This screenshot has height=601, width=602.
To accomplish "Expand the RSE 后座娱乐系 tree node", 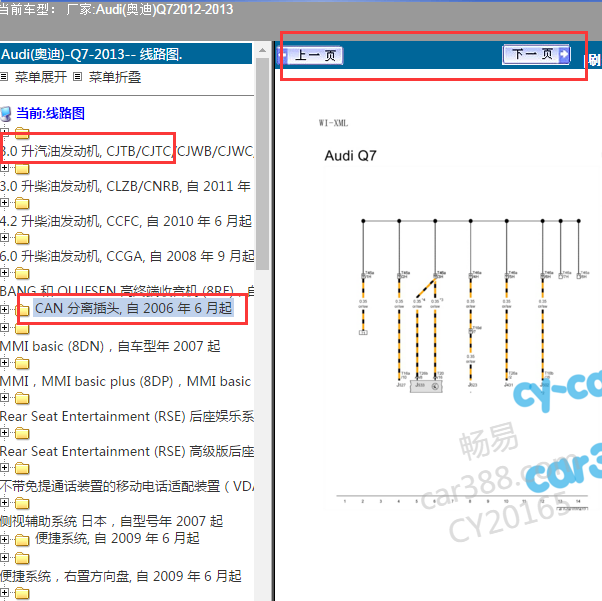I will 4,397.
